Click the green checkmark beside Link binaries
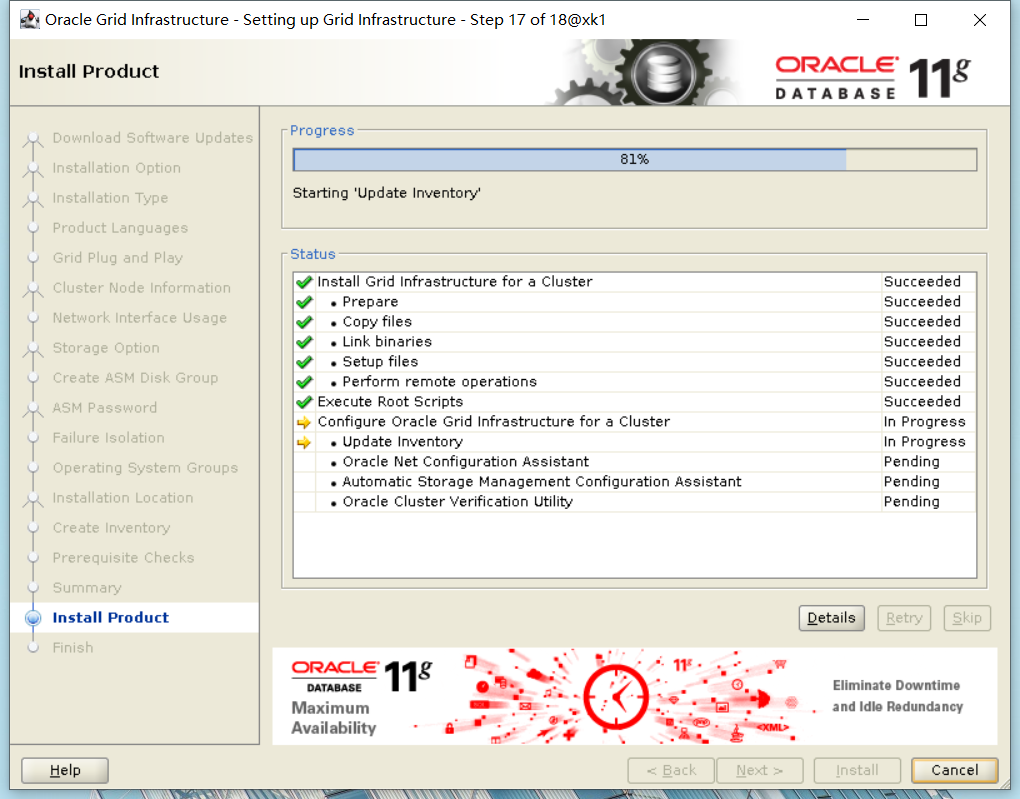The width and height of the screenshot is (1020, 799). [x=304, y=342]
